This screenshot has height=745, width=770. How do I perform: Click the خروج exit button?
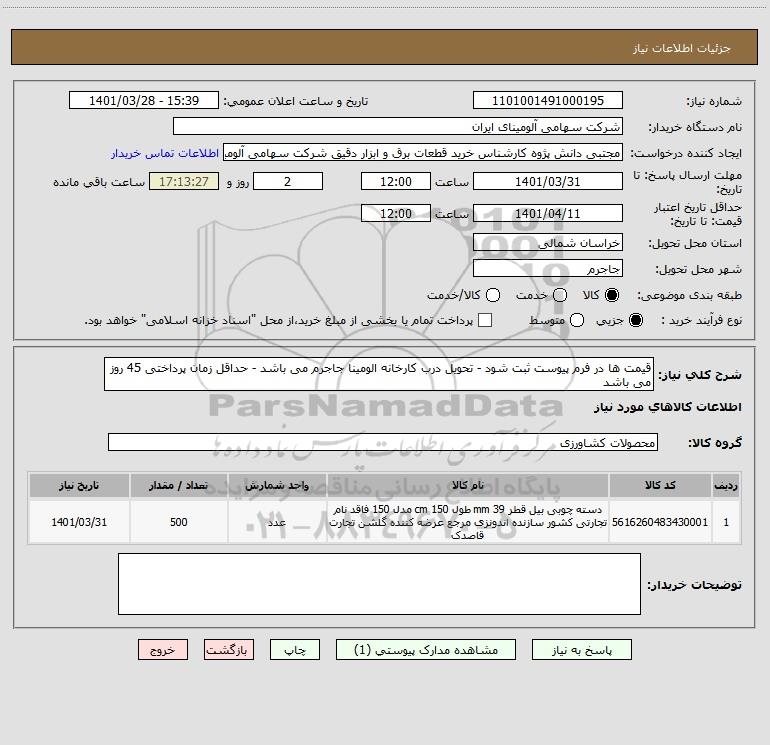[163, 650]
